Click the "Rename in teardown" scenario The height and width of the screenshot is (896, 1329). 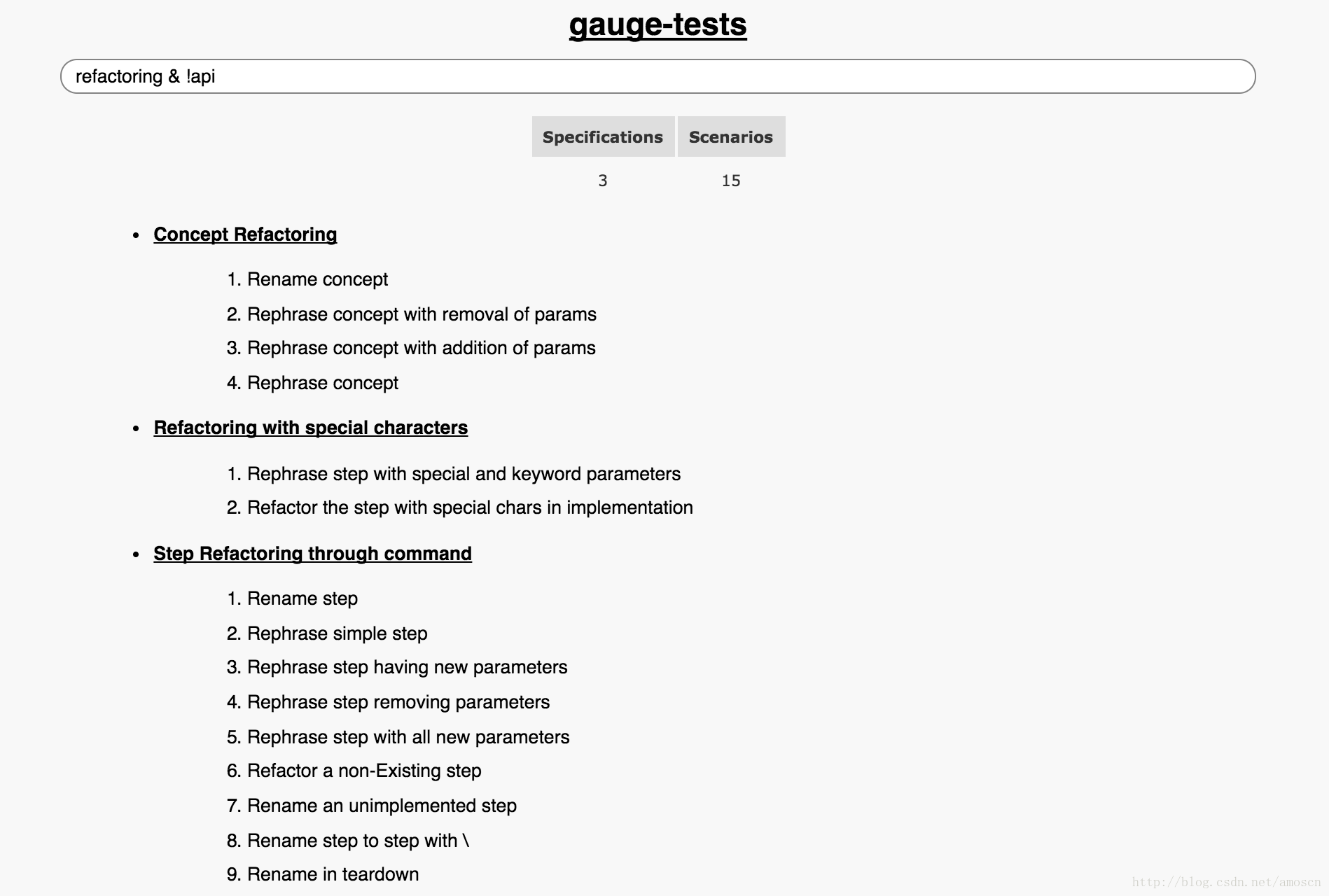pyautogui.click(x=333, y=874)
